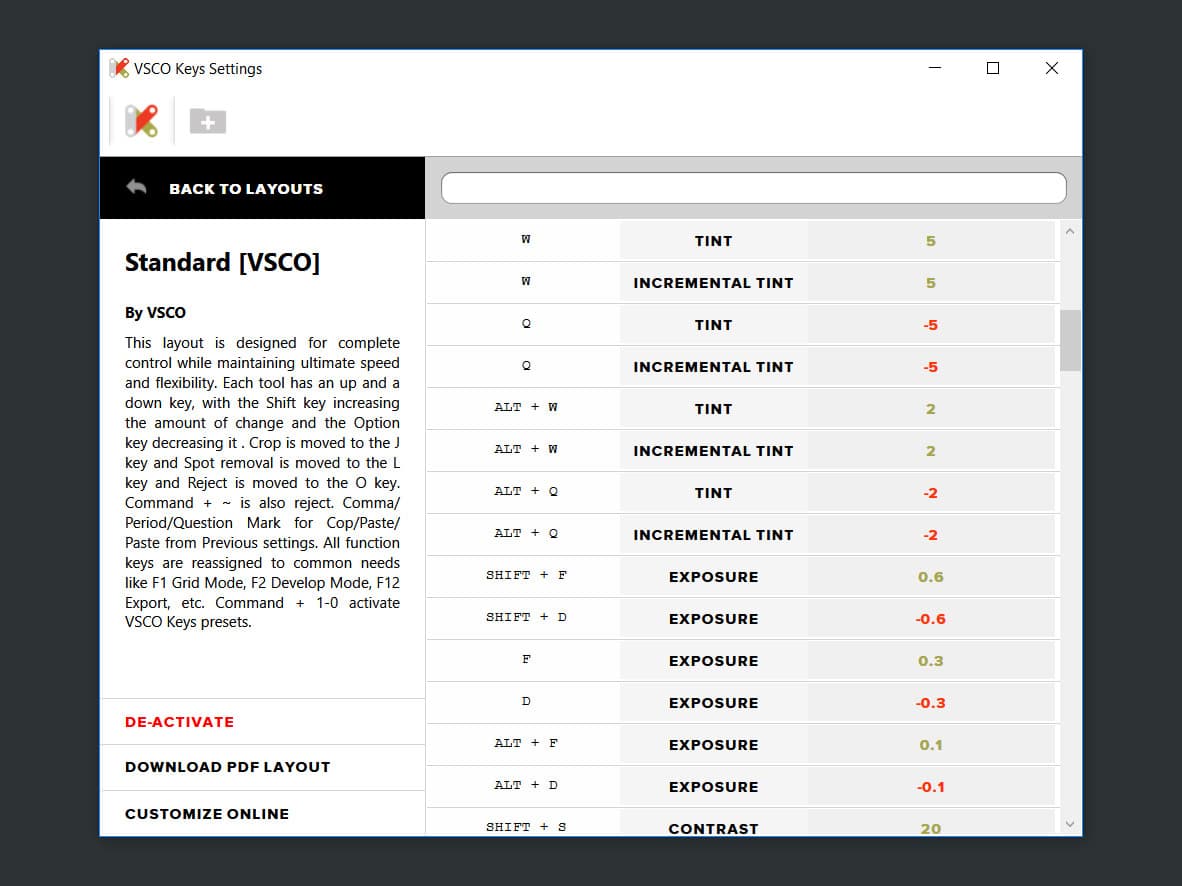Click the VSCO Keys logo toolbar icon
The image size is (1182, 886).
(142, 121)
